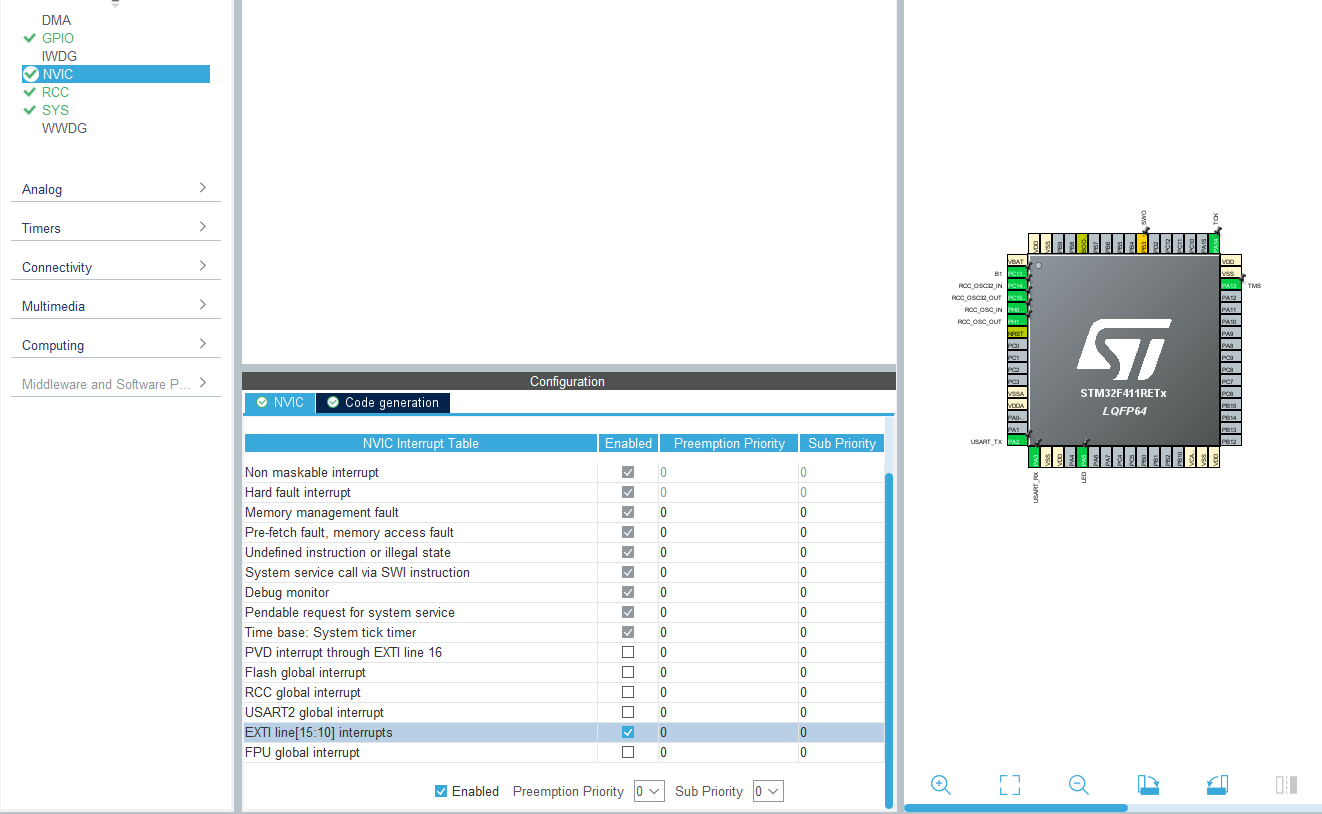Screen dimensions: 1322x814
Task: Rotate the chip clockwise
Action: pos(1147,785)
